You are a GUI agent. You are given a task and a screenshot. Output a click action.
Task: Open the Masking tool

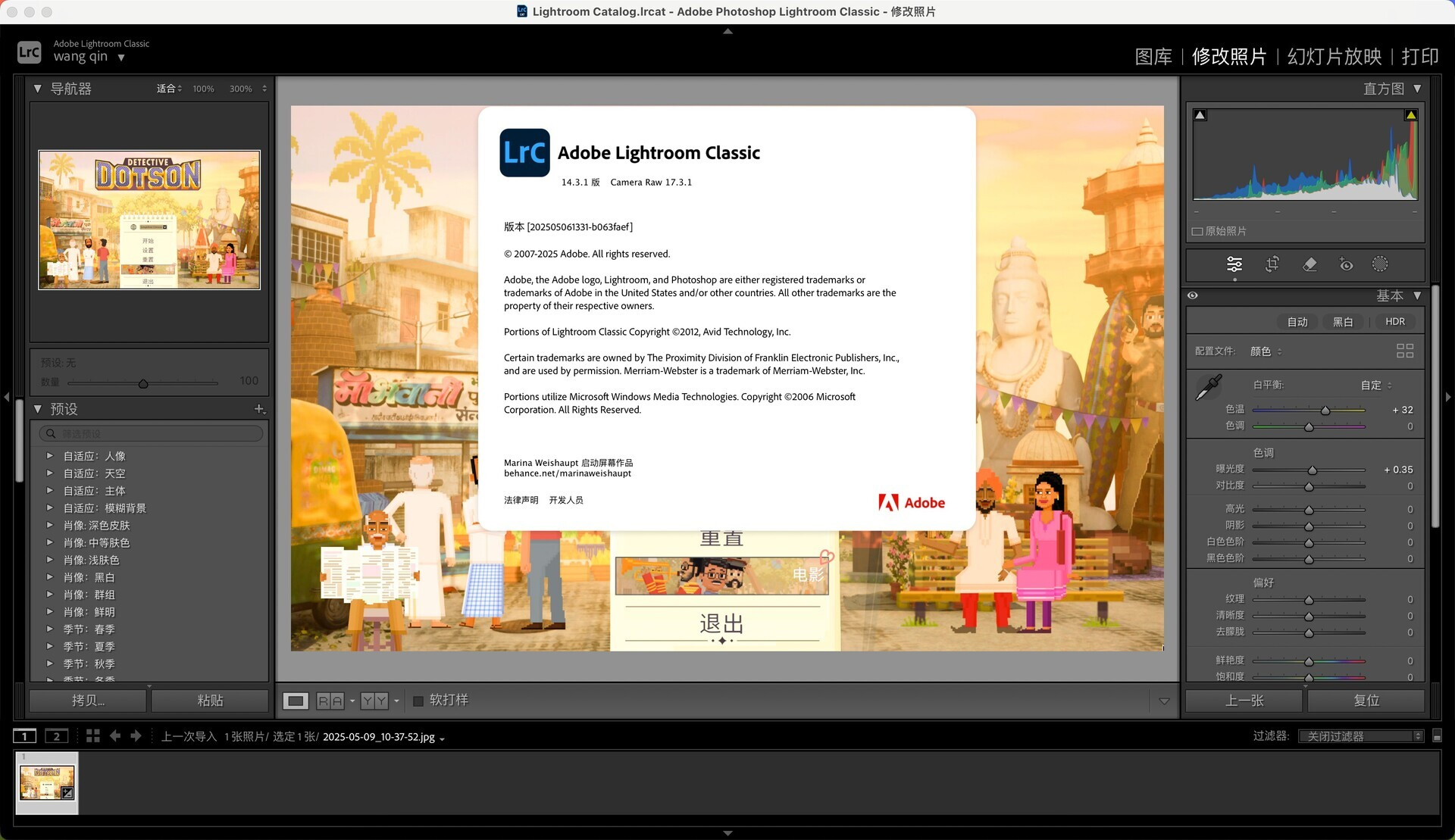[x=1380, y=264]
